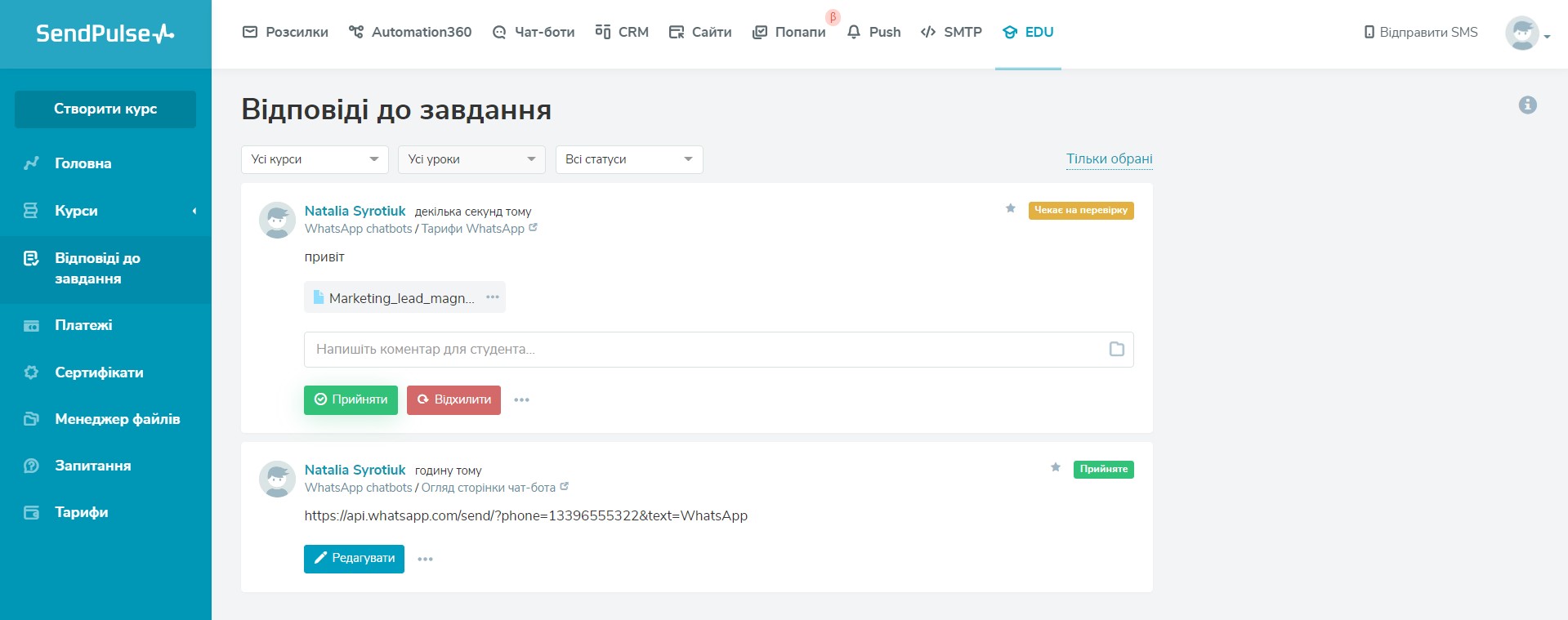Open the Marketing_lead_magn... attachment
This screenshot has width=1568, height=620.
click(x=394, y=298)
